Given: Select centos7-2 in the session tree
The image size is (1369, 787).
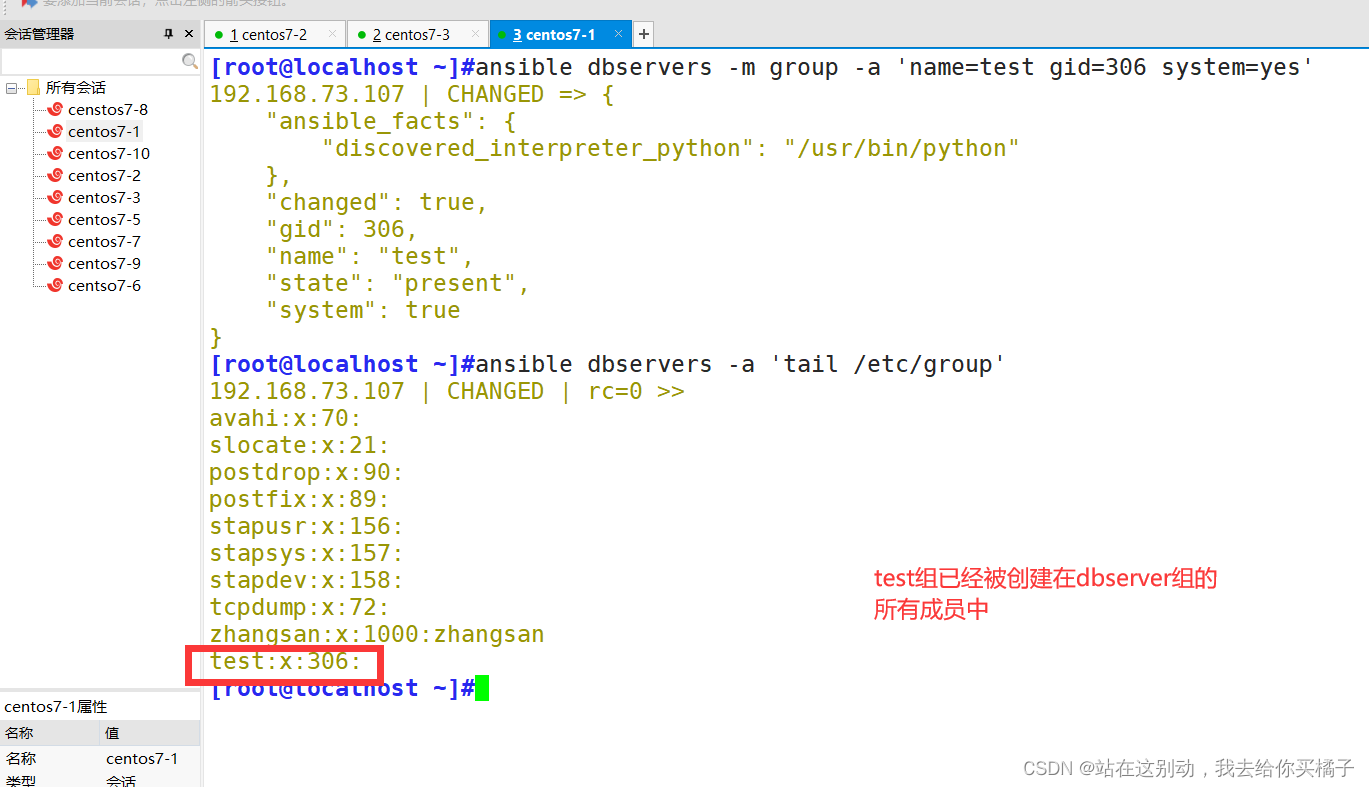Looking at the screenshot, I should point(105,176).
